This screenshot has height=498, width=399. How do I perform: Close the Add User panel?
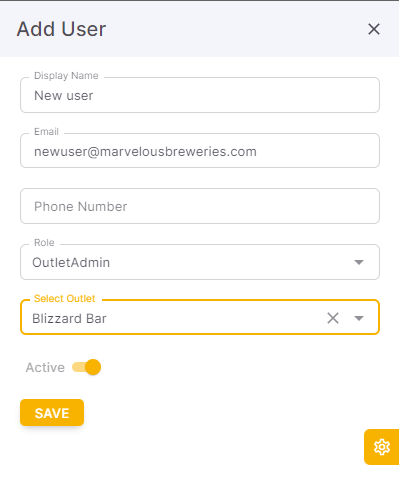[x=374, y=29]
